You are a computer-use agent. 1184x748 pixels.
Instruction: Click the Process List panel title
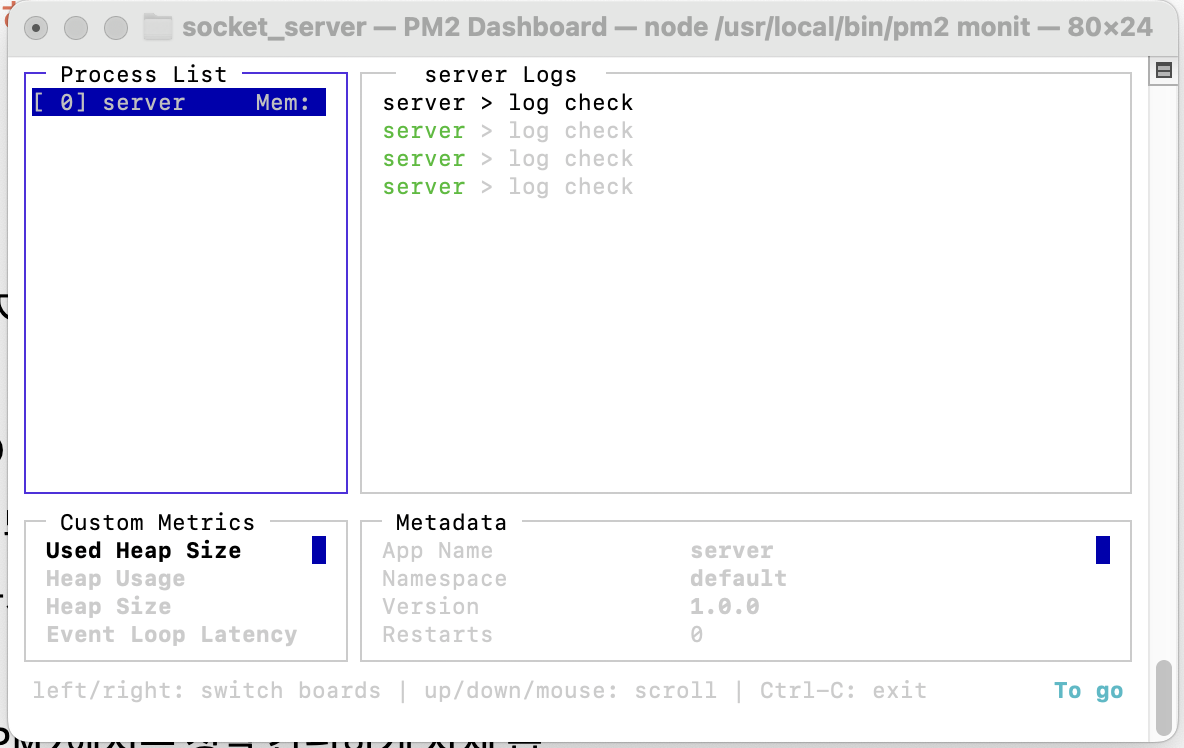point(143,74)
